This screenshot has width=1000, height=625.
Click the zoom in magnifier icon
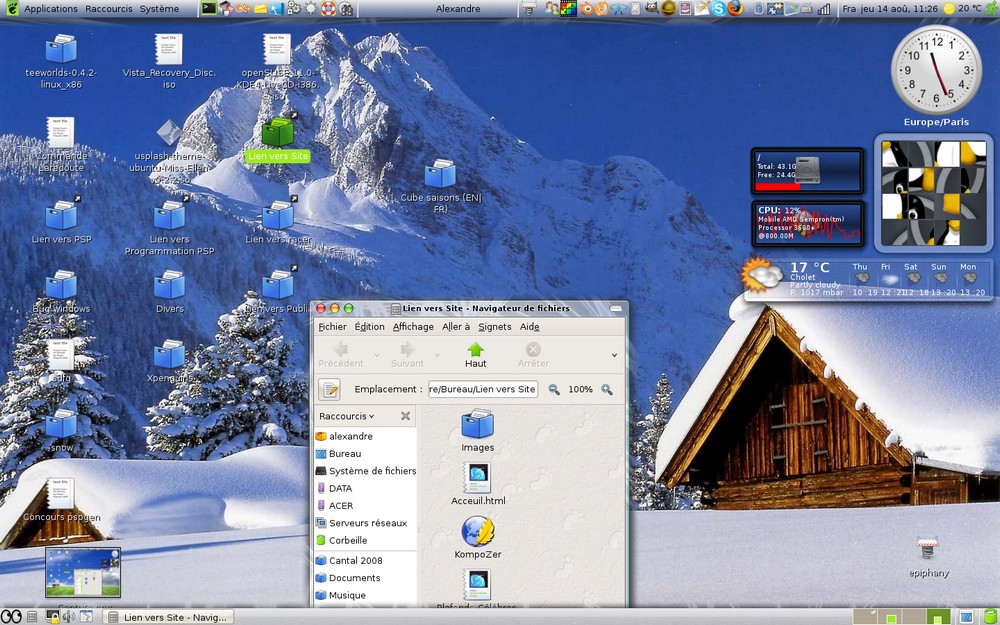click(x=607, y=389)
